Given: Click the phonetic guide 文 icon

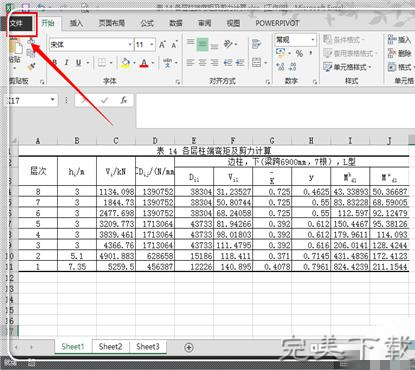Looking at the screenshot, I should [x=167, y=62].
